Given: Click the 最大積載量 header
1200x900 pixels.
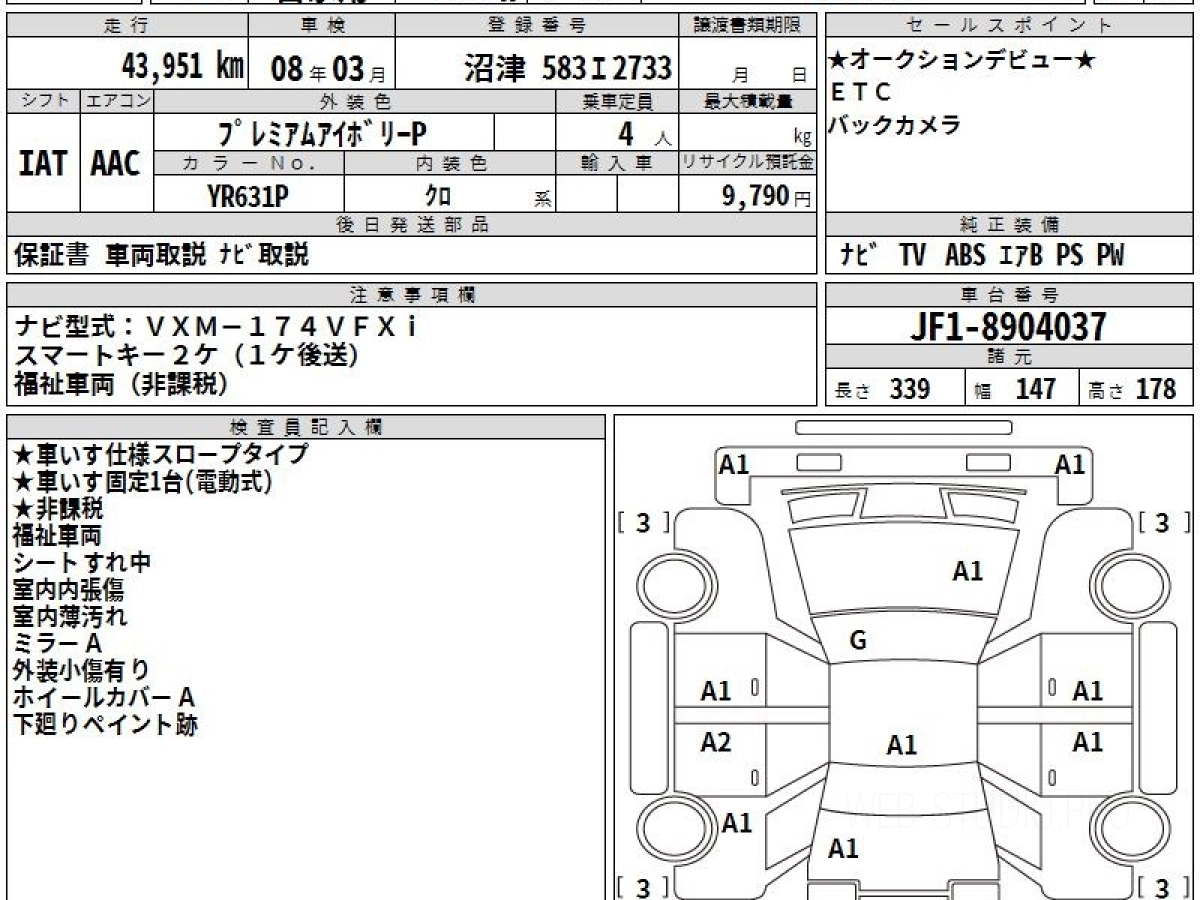Looking at the screenshot, I should tap(748, 101).
